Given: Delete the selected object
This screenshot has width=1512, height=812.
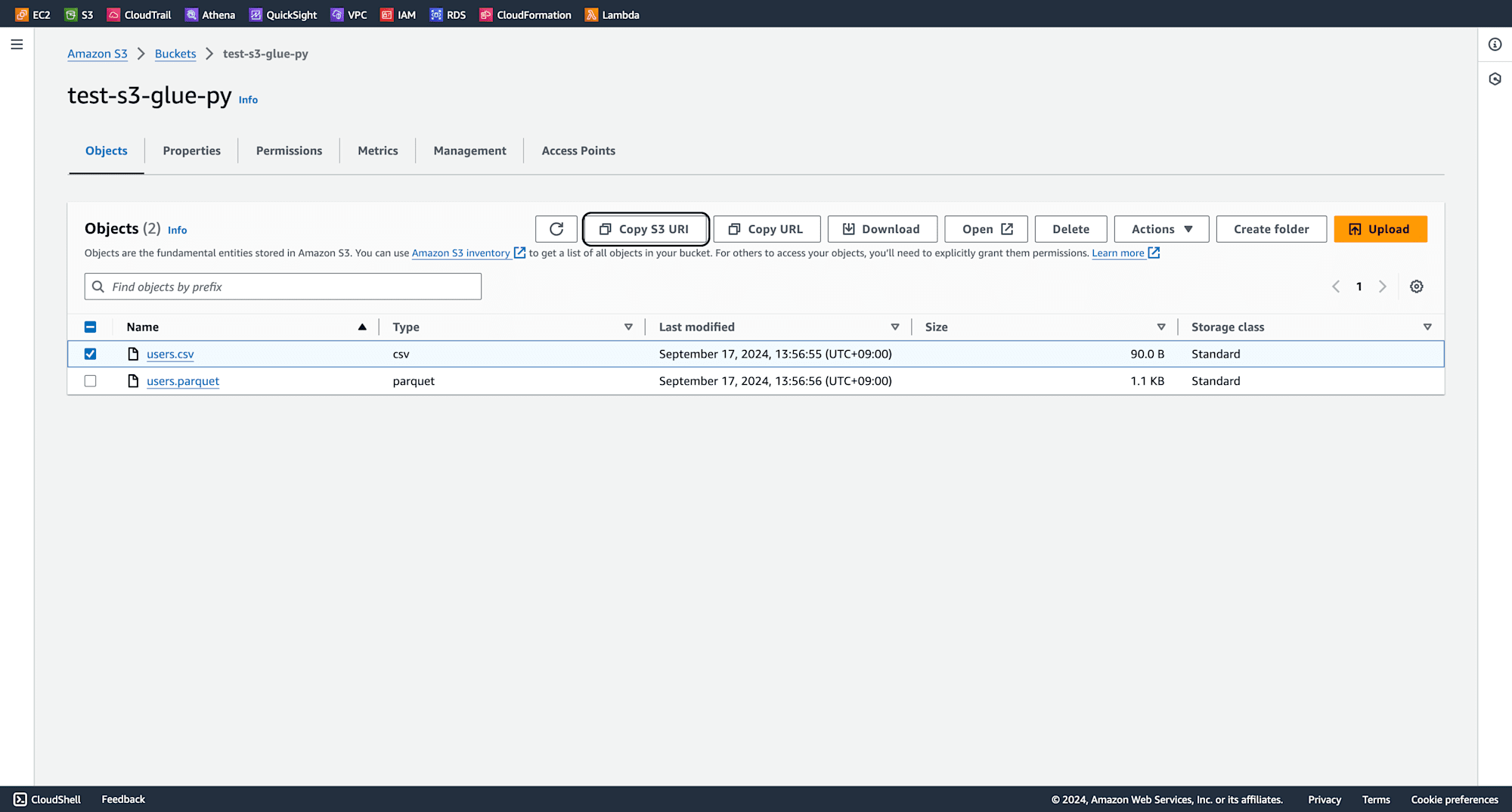Looking at the screenshot, I should [1071, 229].
